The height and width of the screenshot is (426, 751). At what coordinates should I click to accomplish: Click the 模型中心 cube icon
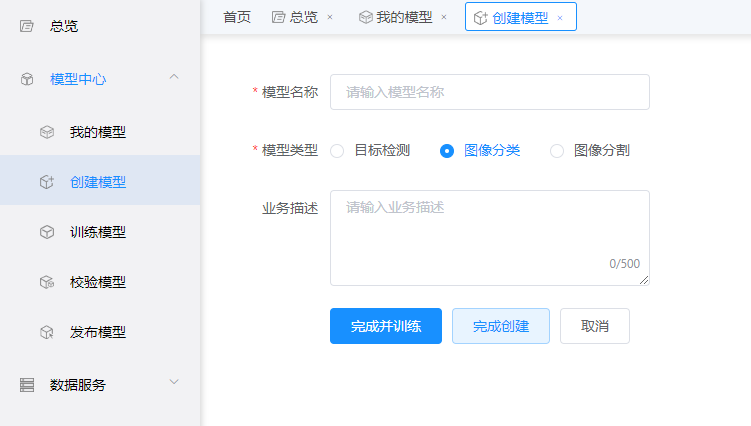tap(27, 79)
